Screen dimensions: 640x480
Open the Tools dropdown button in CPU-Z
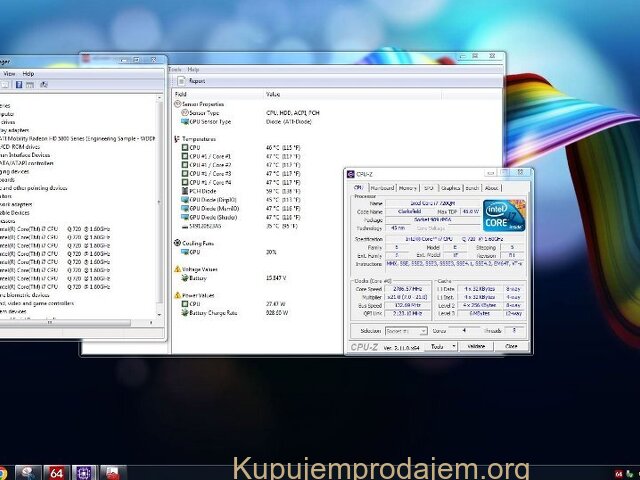pos(437,346)
